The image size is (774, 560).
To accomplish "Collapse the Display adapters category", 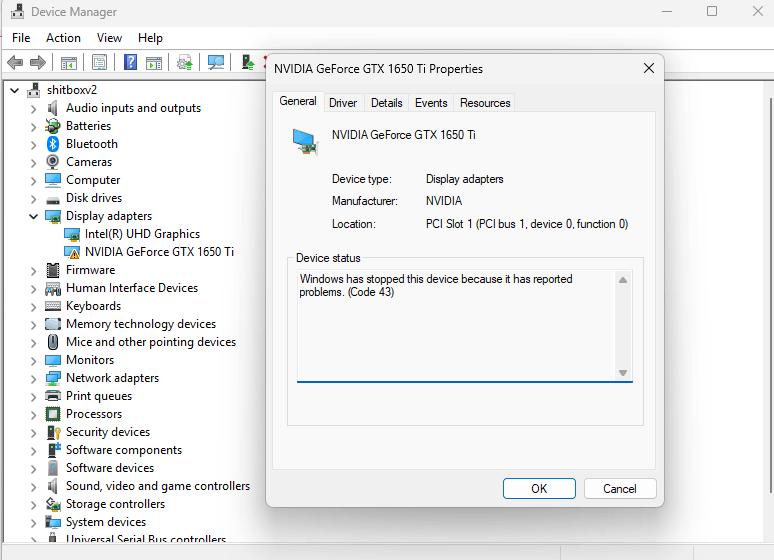I will click(34, 216).
